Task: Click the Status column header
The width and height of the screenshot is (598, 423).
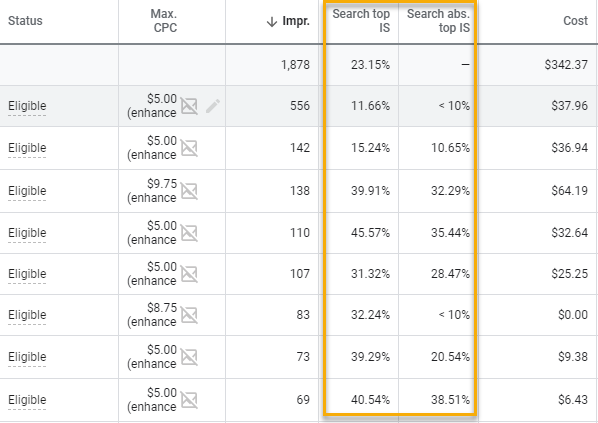Action: coord(25,21)
